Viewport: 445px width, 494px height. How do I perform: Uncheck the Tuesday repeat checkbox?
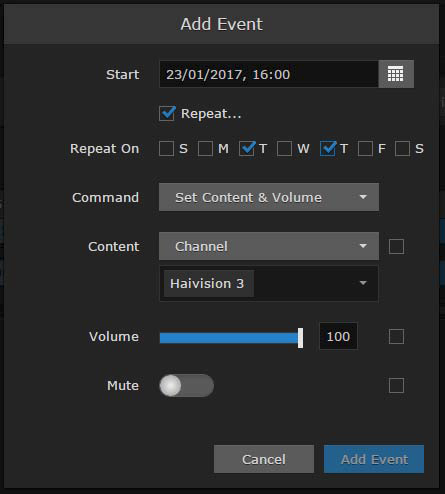pyautogui.click(x=247, y=149)
